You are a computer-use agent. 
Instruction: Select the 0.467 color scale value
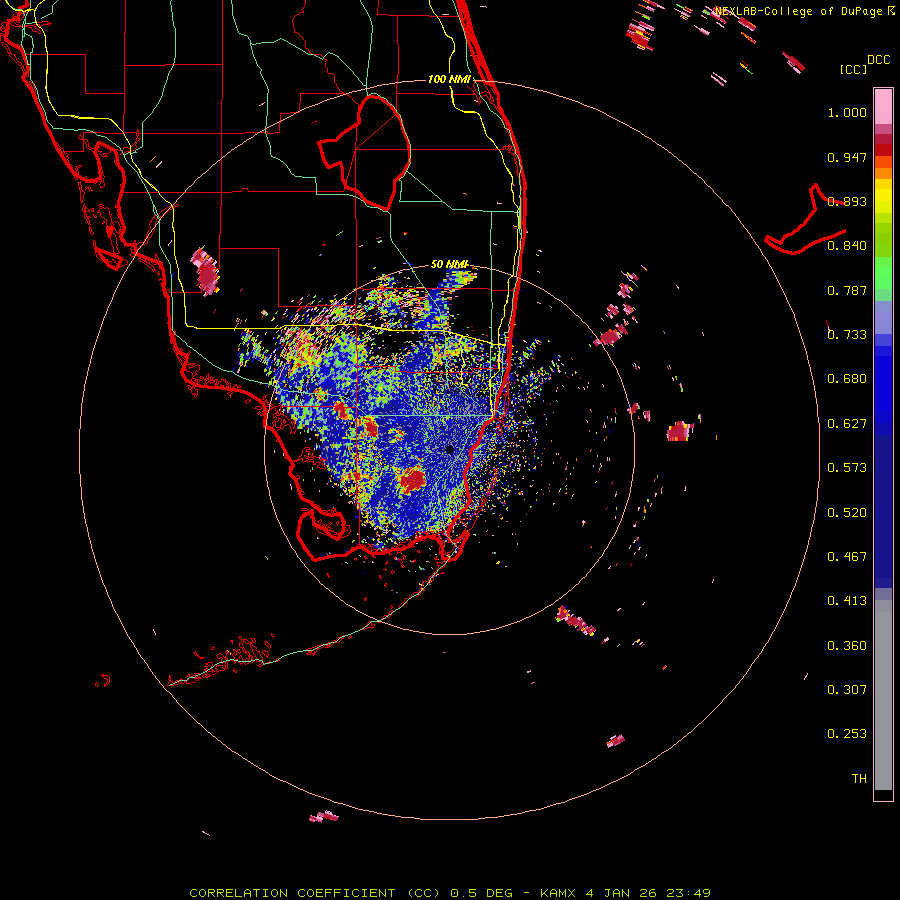click(847, 557)
